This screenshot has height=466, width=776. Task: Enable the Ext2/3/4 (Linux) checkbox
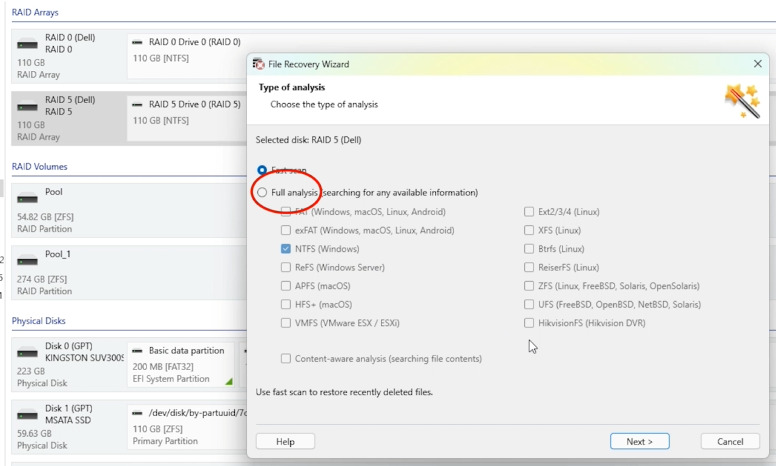pos(529,212)
